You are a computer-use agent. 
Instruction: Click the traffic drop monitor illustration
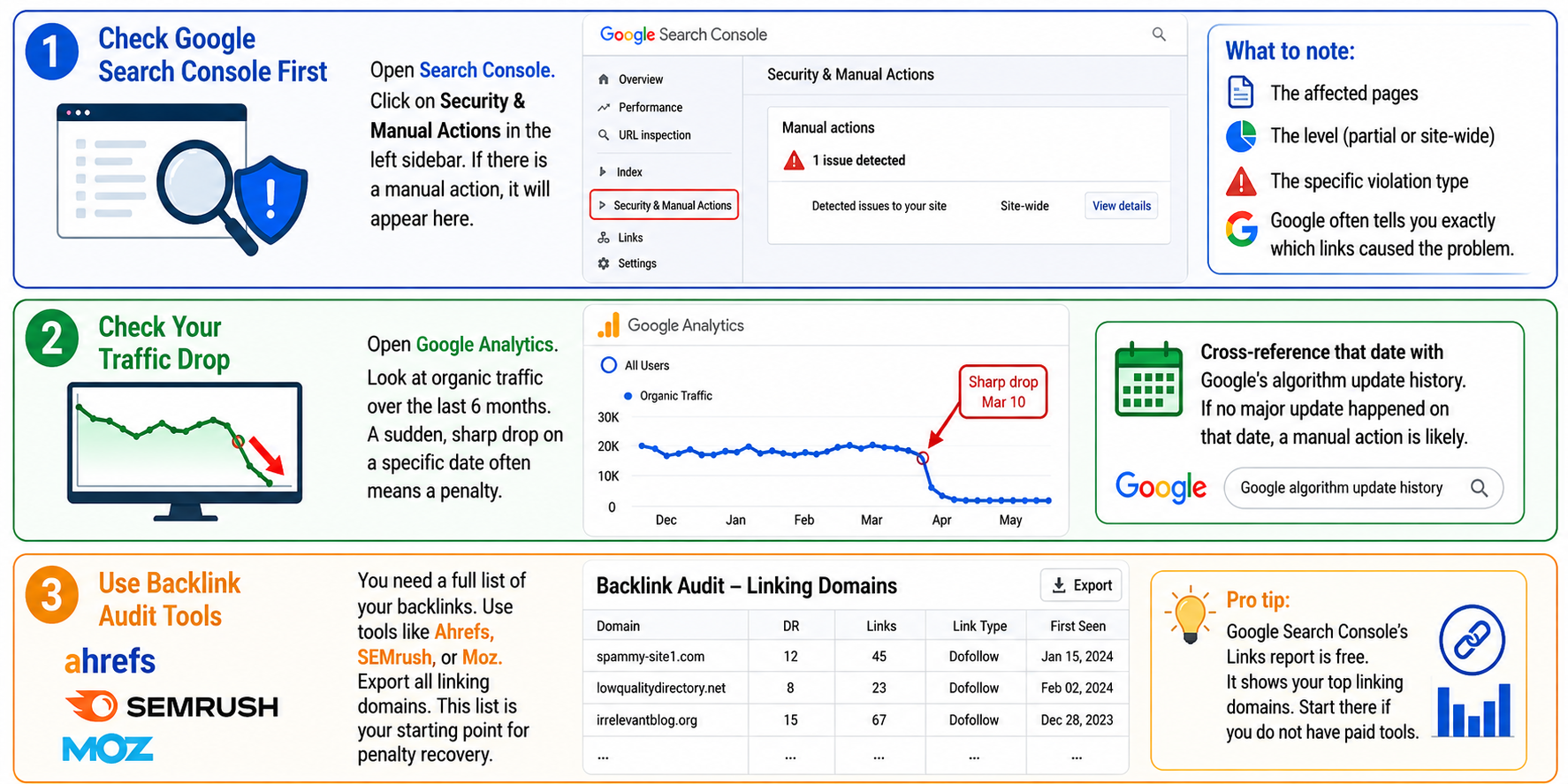(185, 451)
